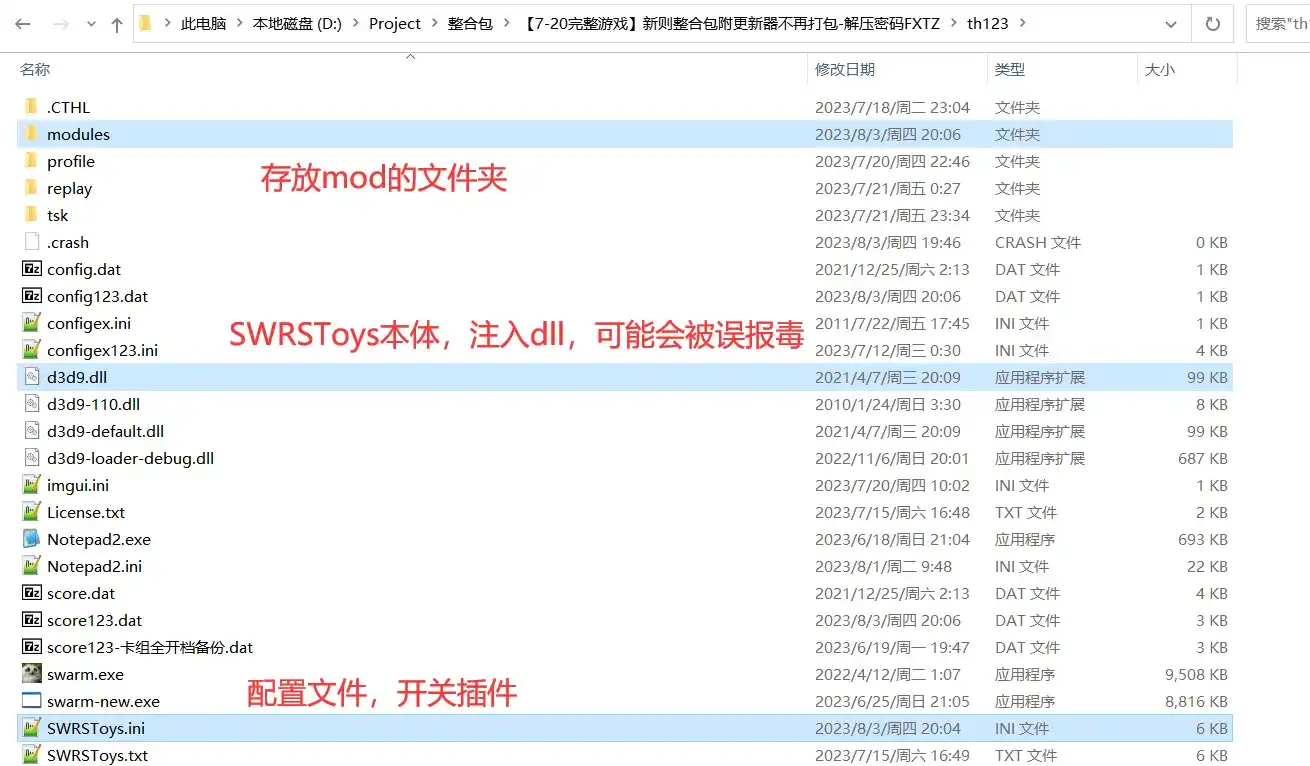Click the 2022/4/12/周二 1:07 date cell
The width and height of the screenshot is (1310, 766).
point(888,674)
